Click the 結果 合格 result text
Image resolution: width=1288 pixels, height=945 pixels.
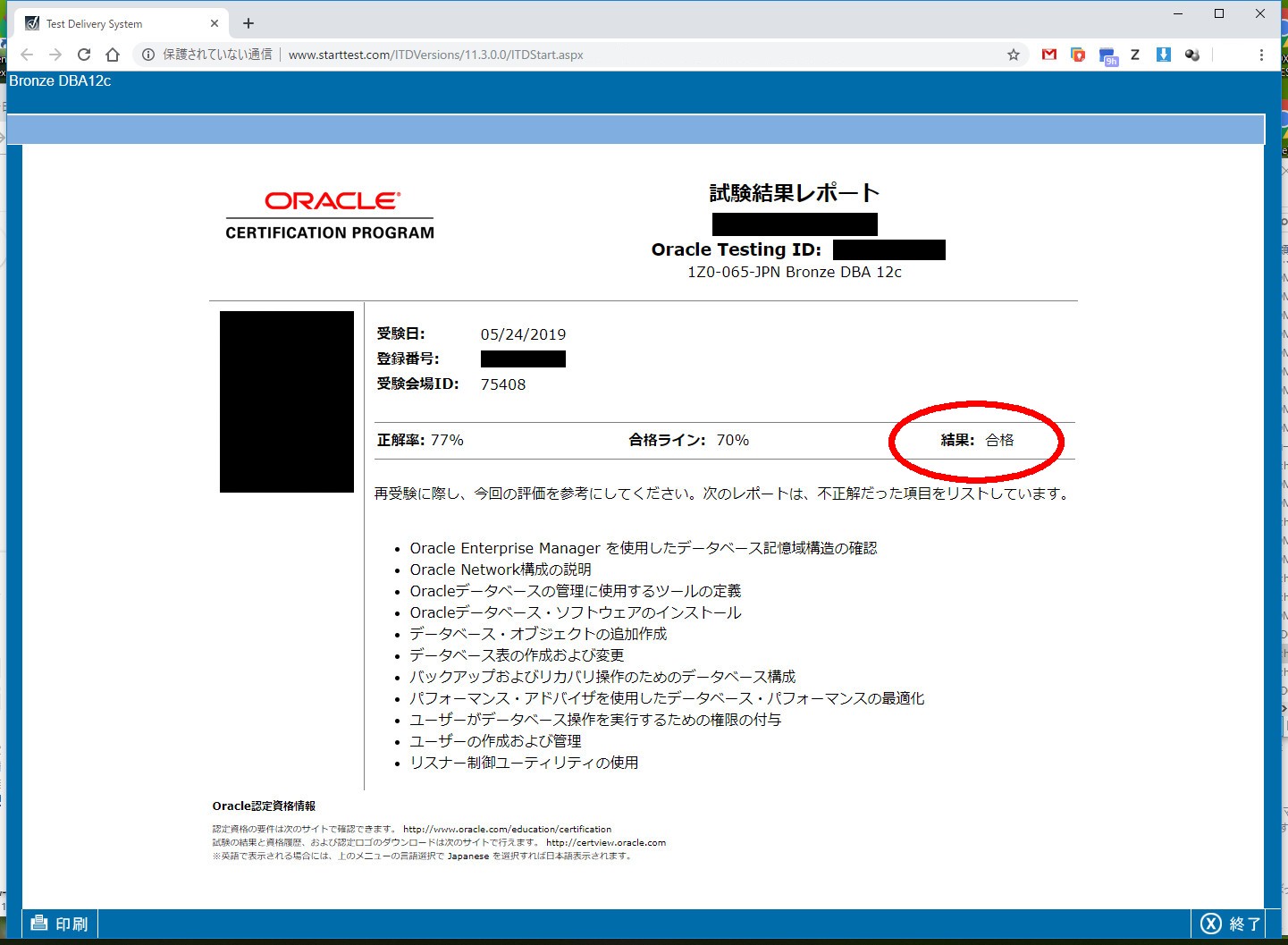pos(977,440)
